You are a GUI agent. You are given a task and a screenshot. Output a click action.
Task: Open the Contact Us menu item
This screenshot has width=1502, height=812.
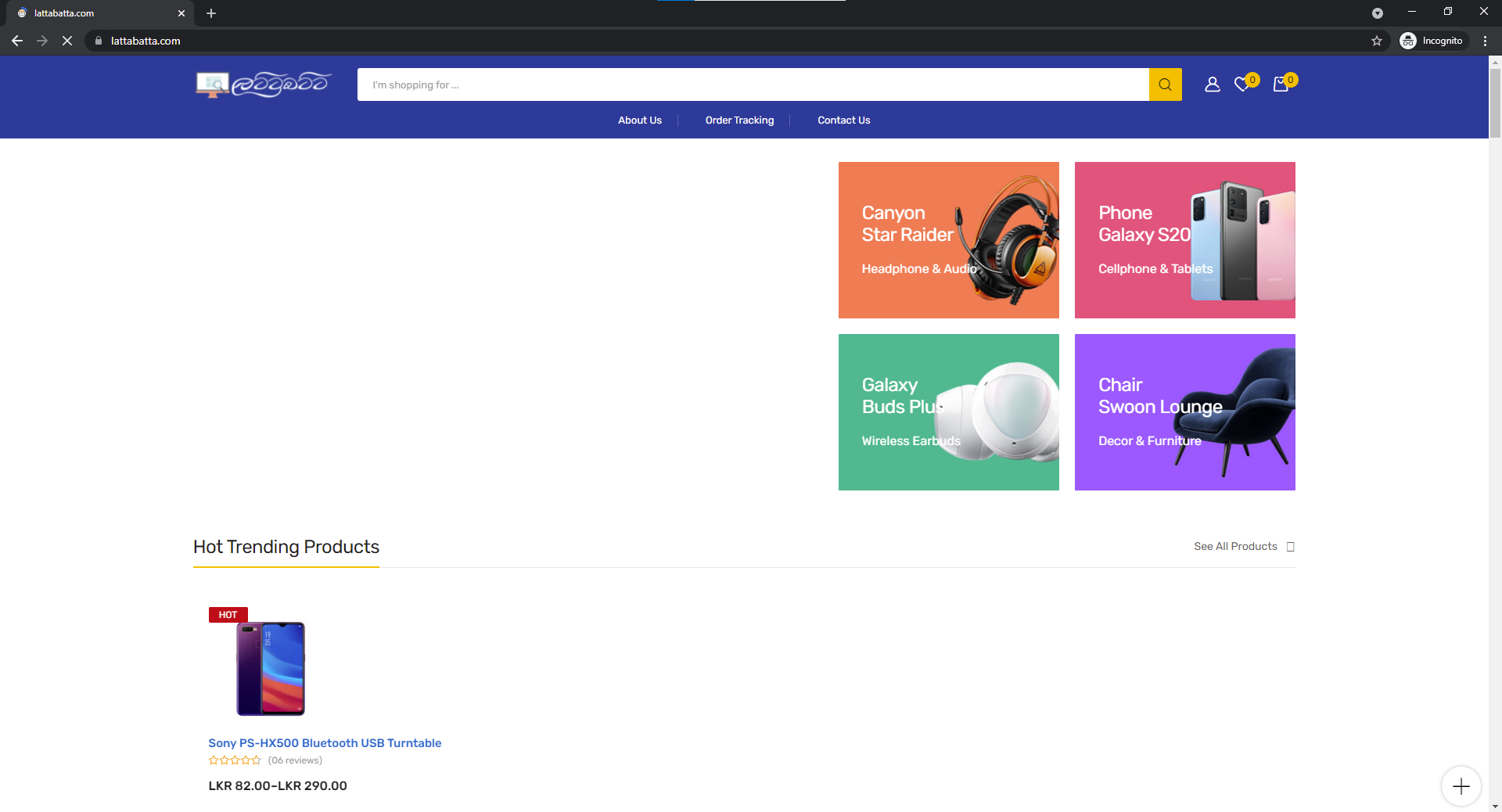tap(843, 120)
